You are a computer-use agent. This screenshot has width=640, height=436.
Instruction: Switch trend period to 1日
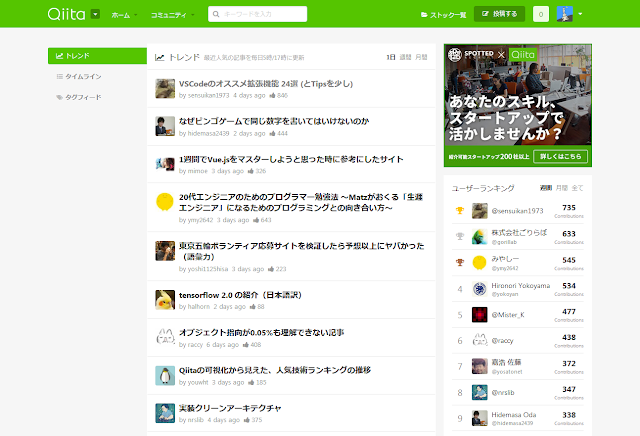(x=391, y=57)
